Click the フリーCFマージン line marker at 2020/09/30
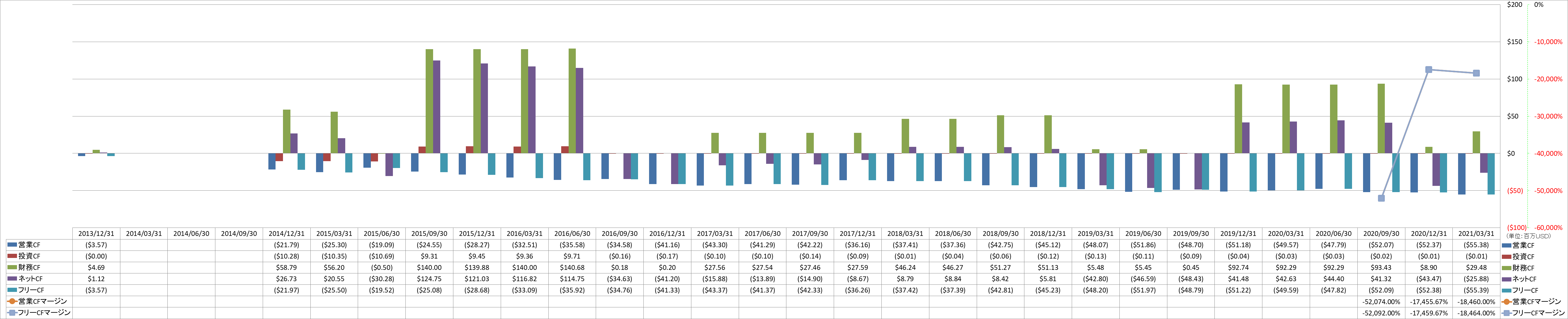The image size is (1568, 319). tap(1381, 198)
